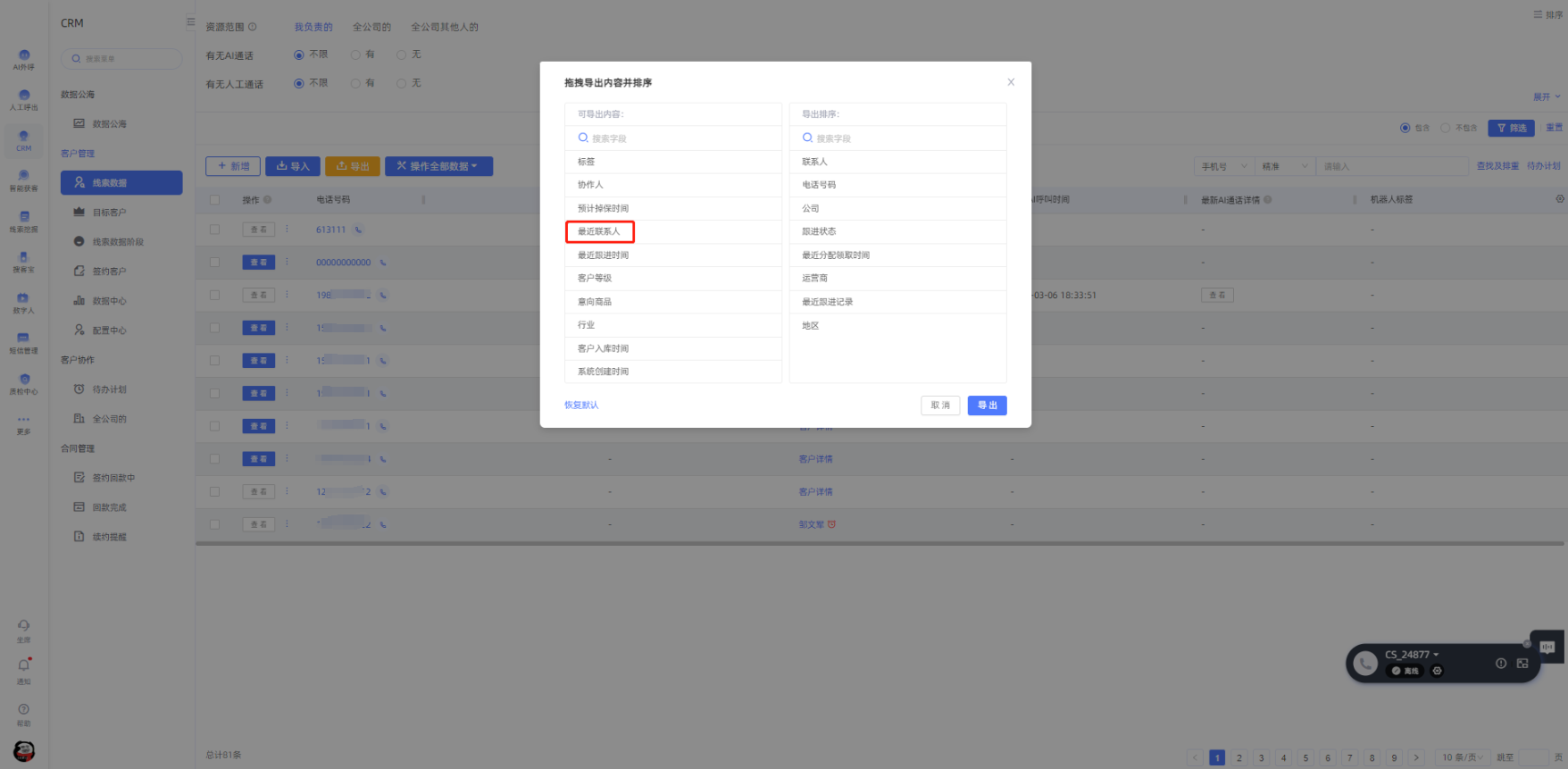Switch to 全公司的 resource scope tab
Image resolution: width=1568 pixels, height=769 pixels.
(x=371, y=27)
